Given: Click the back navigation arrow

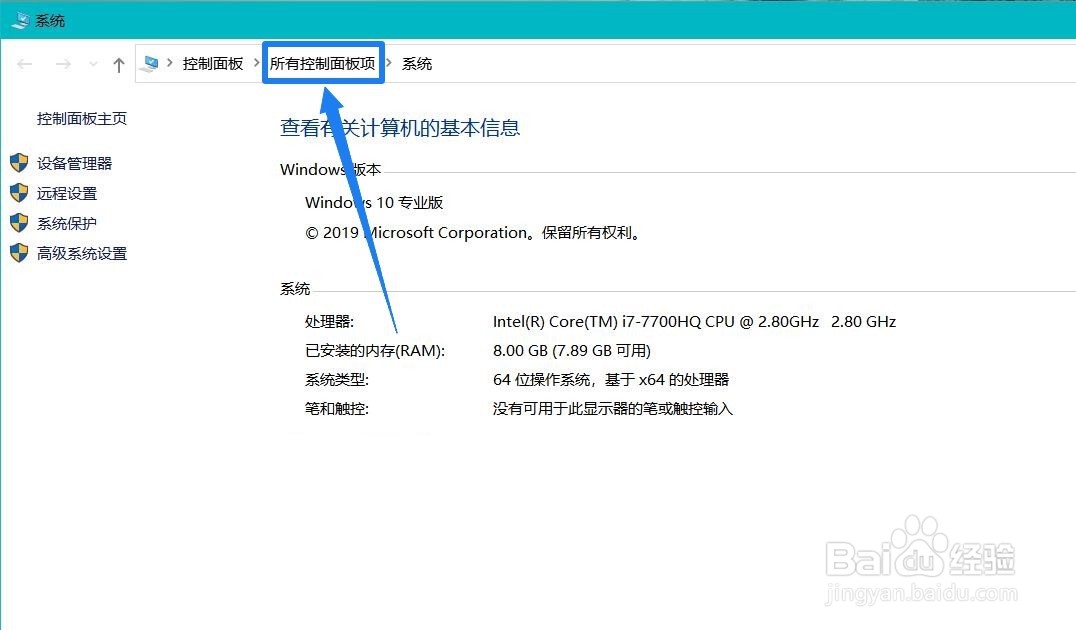Looking at the screenshot, I should pos(24,63).
